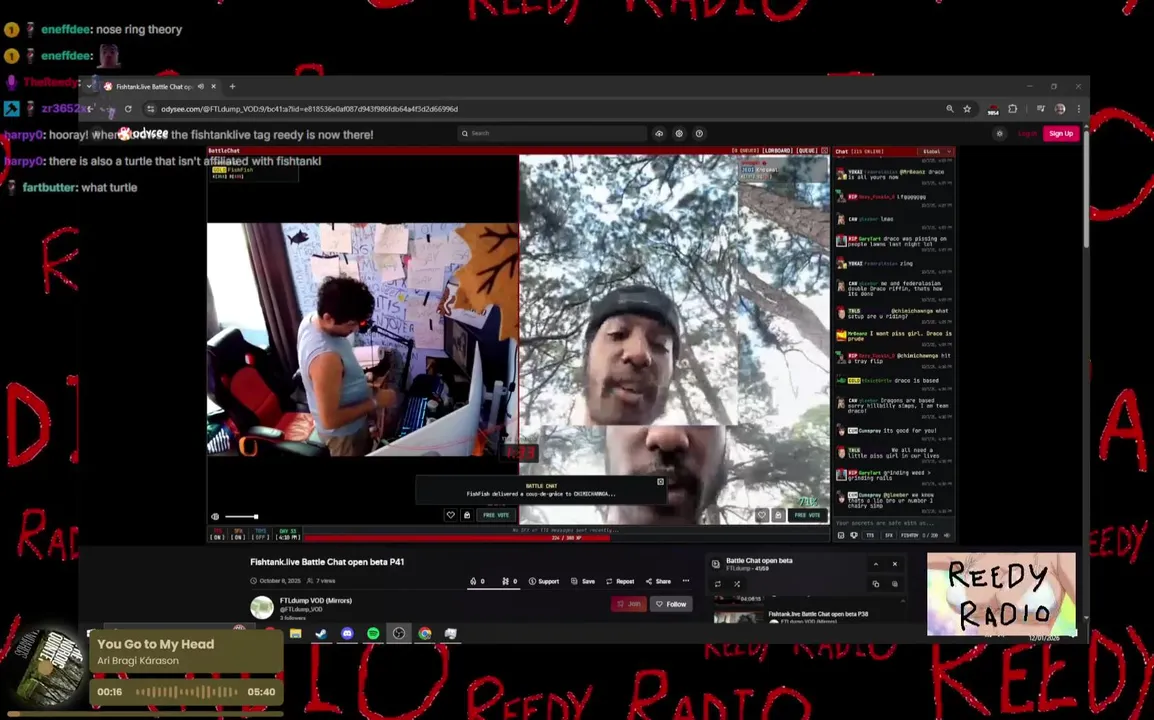1154x720 pixels.
Task: Repost the video
Action: coord(620,581)
